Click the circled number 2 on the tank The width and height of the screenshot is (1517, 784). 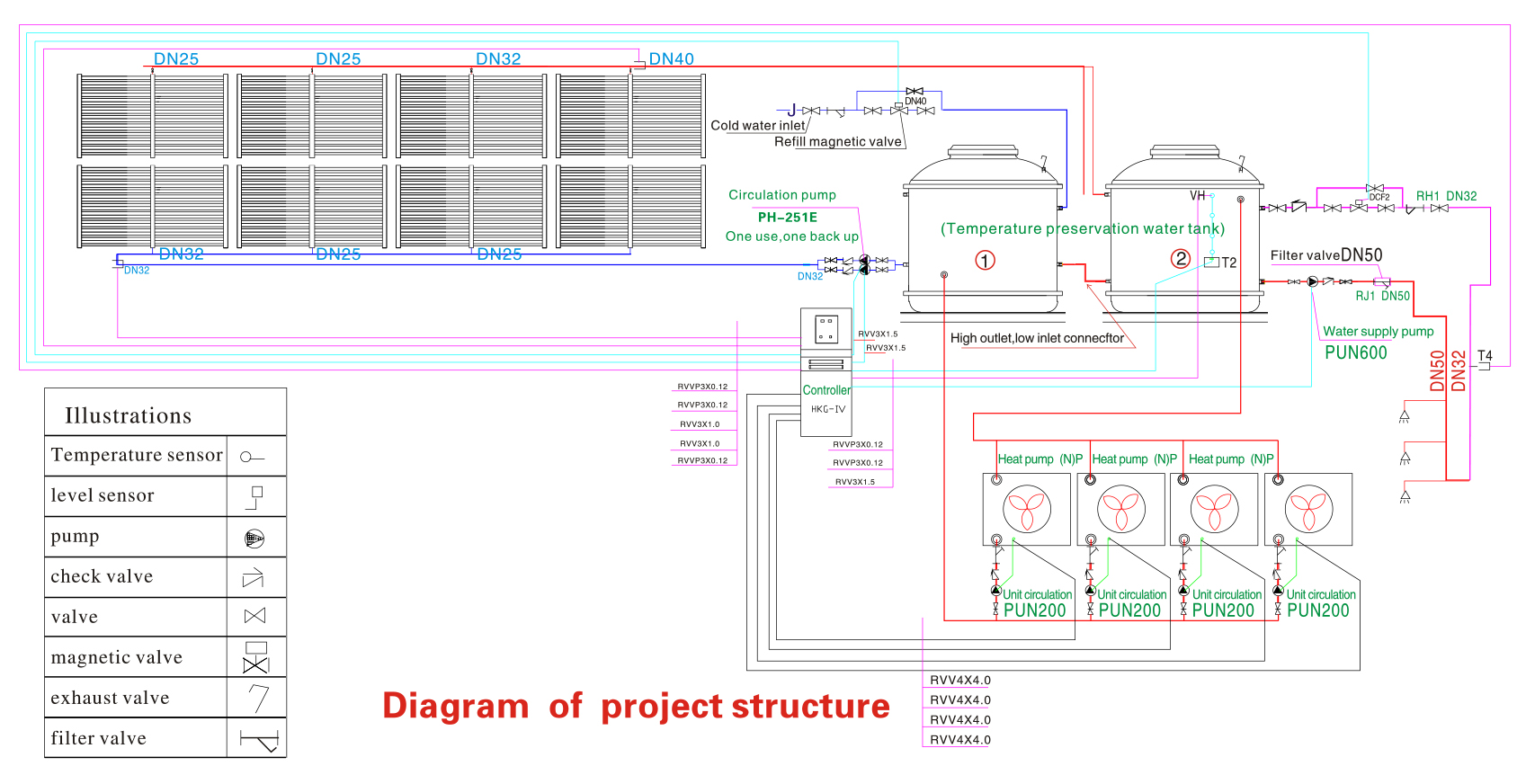coord(1180,259)
